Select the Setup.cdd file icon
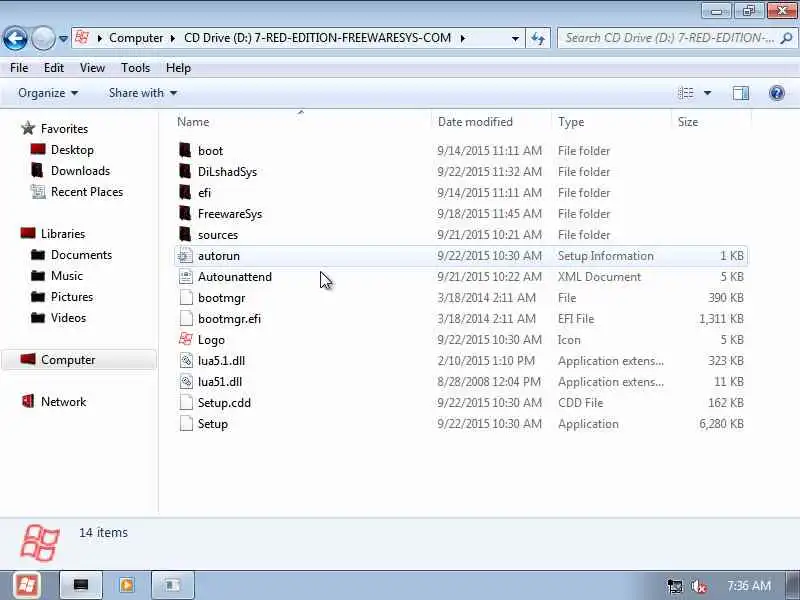The width and height of the screenshot is (800, 600). 186,403
